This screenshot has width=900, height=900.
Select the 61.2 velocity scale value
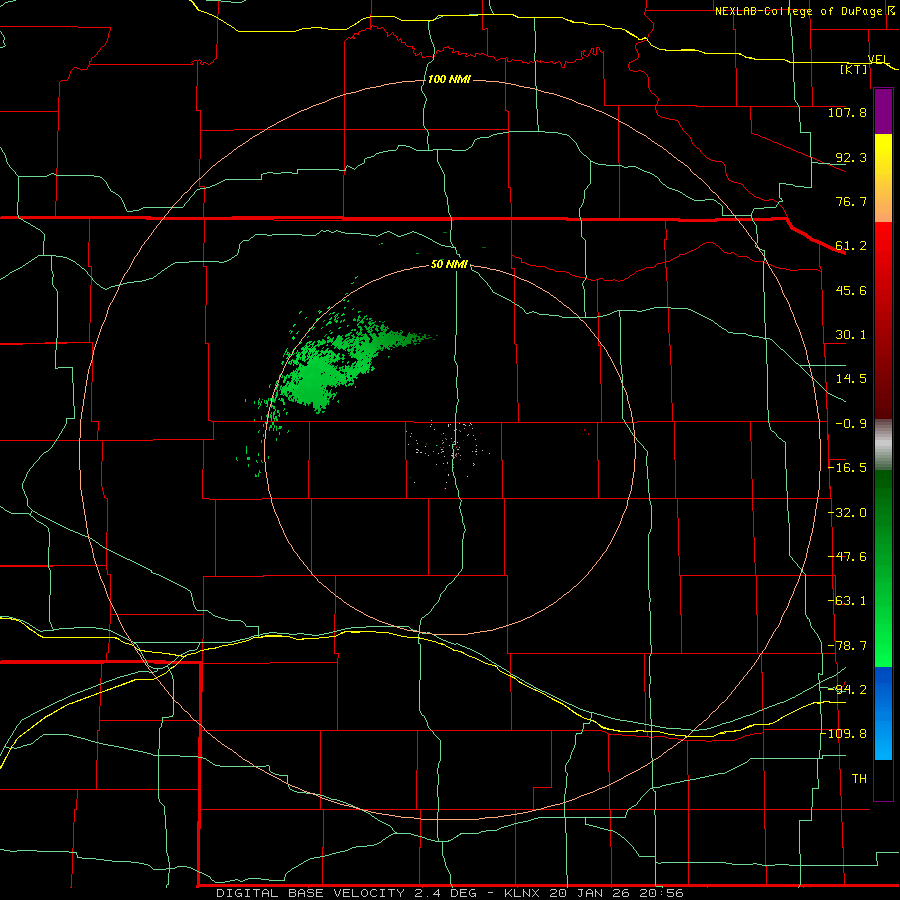(851, 246)
